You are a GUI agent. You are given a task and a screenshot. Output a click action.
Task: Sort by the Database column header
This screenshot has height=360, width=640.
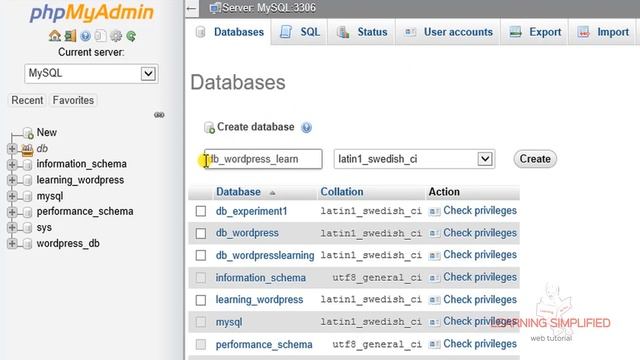pyautogui.click(x=238, y=192)
